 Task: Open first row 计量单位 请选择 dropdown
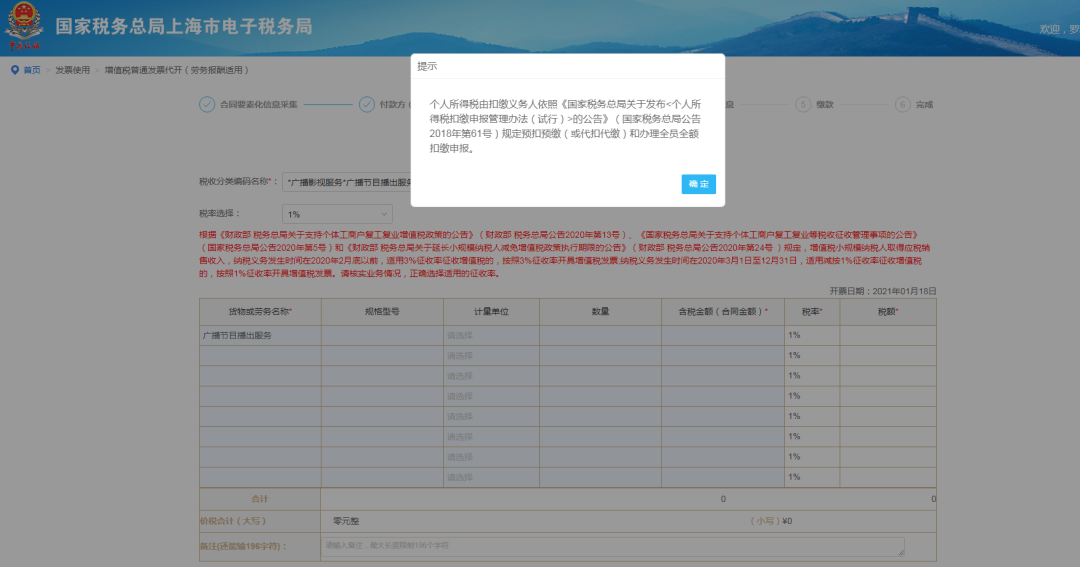(x=502, y=335)
